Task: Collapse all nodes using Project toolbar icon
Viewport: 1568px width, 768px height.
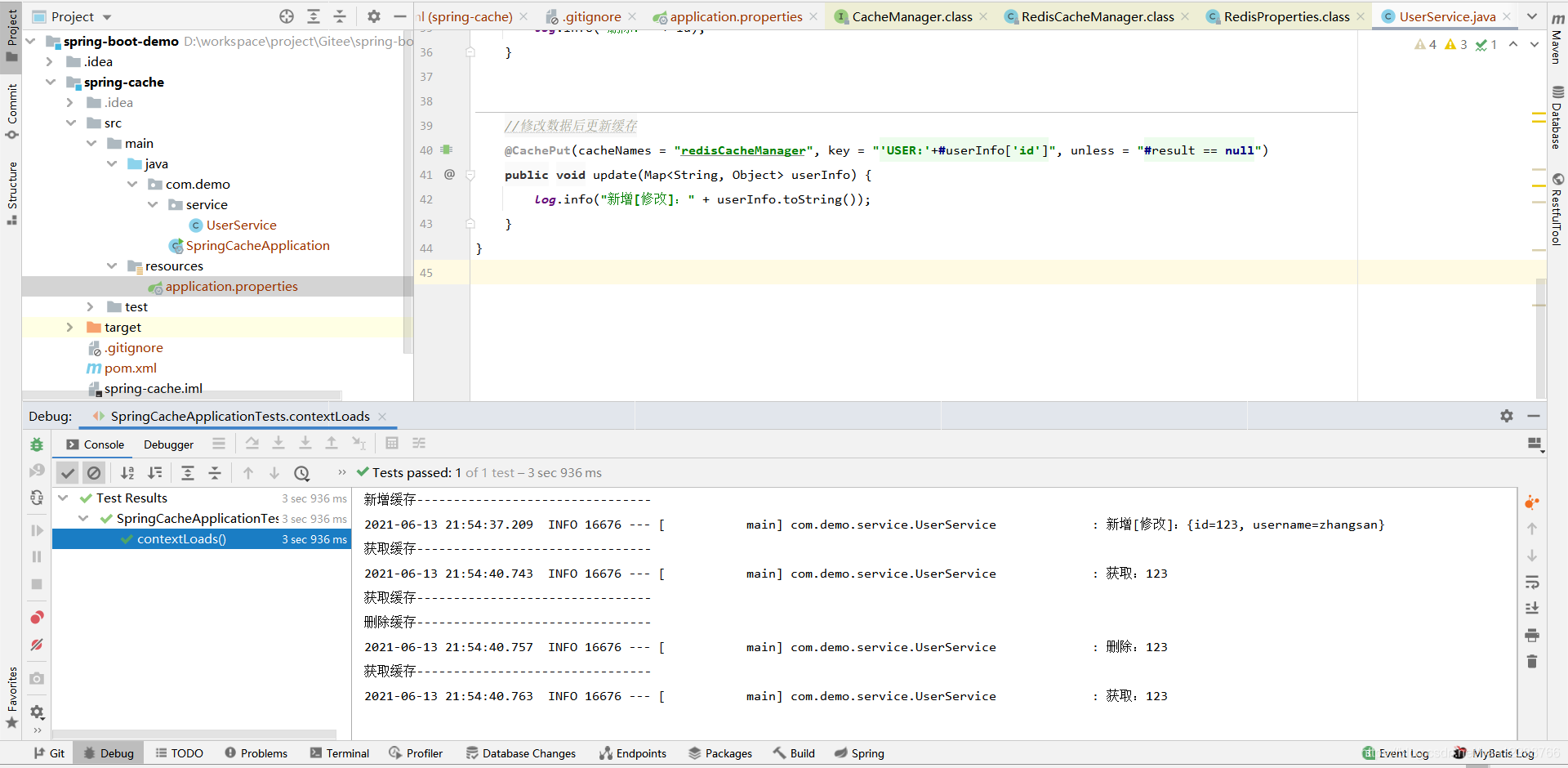Action: pyautogui.click(x=341, y=16)
